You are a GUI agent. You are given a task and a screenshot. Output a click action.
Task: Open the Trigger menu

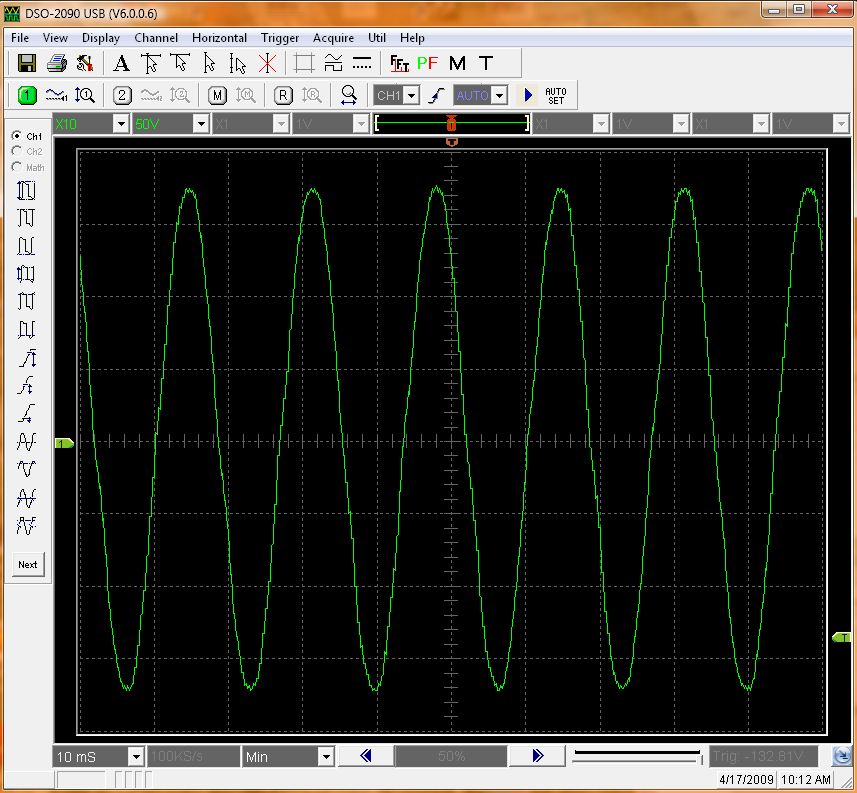pyautogui.click(x=280, y=38)
